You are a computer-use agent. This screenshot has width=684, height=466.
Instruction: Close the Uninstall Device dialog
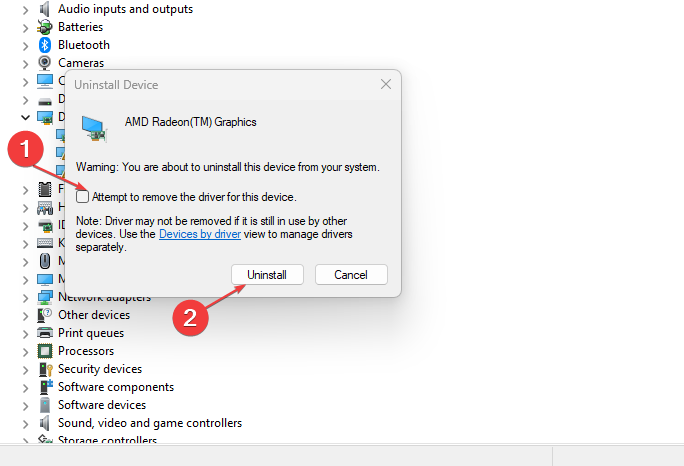click(386, 84)
